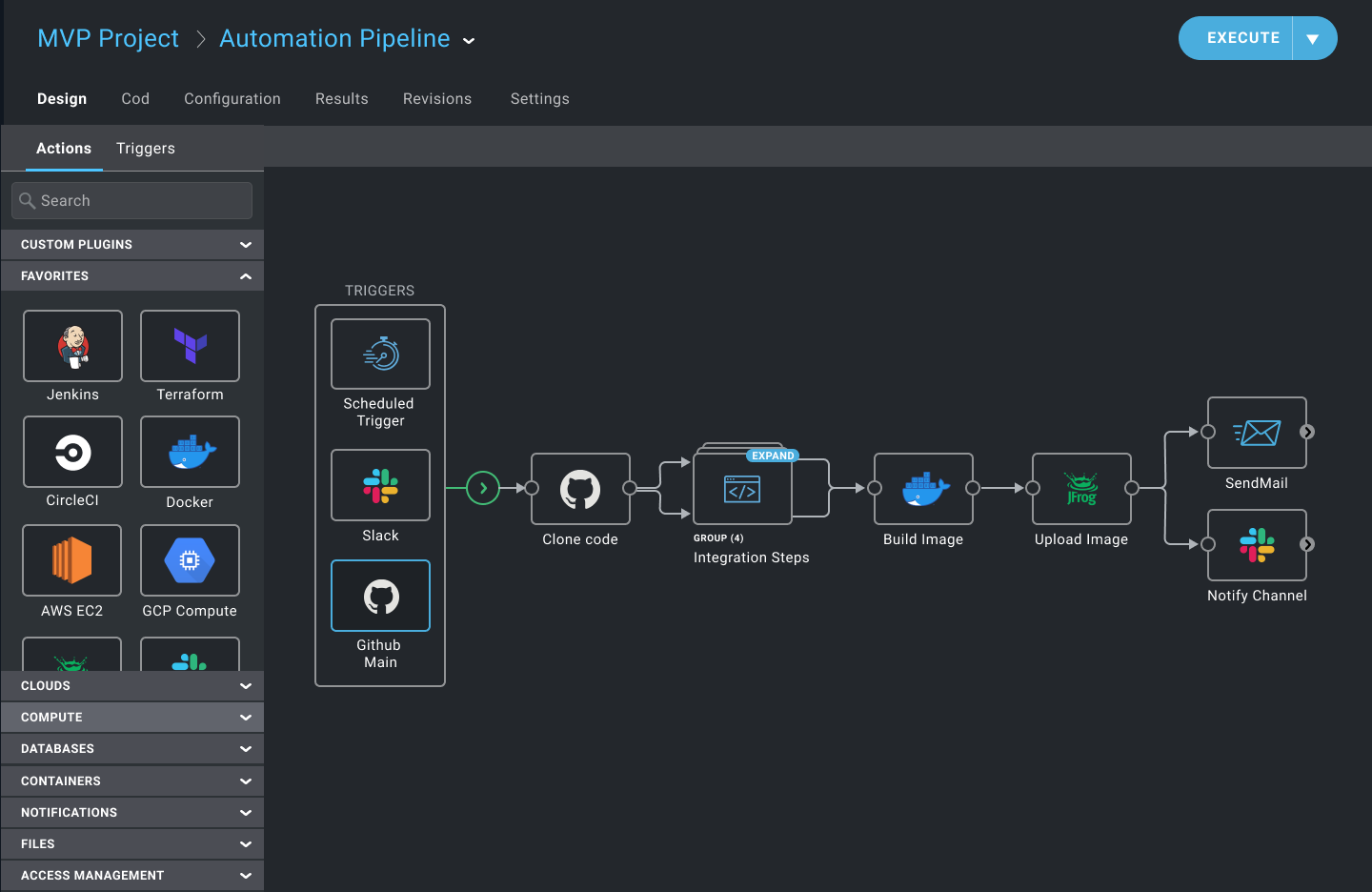Click EXPAND on the Integration Steps group
The height and width of the screenshot is (892, 1372).
click(x=772, y=456)
